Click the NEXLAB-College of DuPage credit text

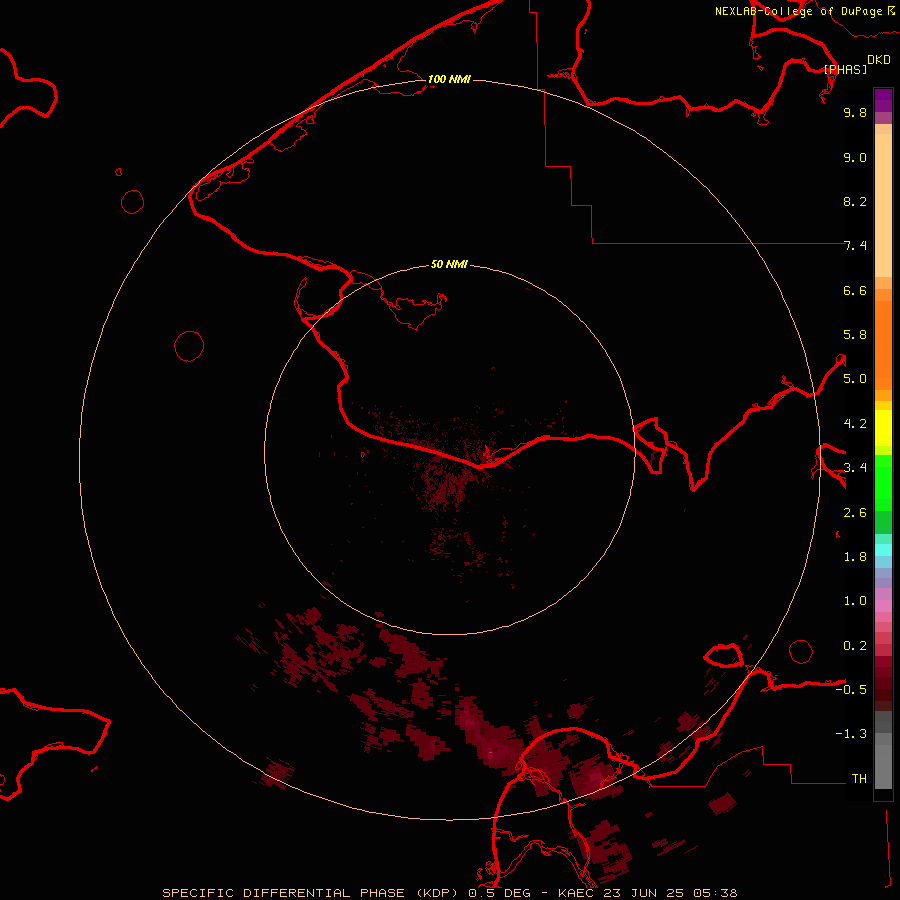799,11
